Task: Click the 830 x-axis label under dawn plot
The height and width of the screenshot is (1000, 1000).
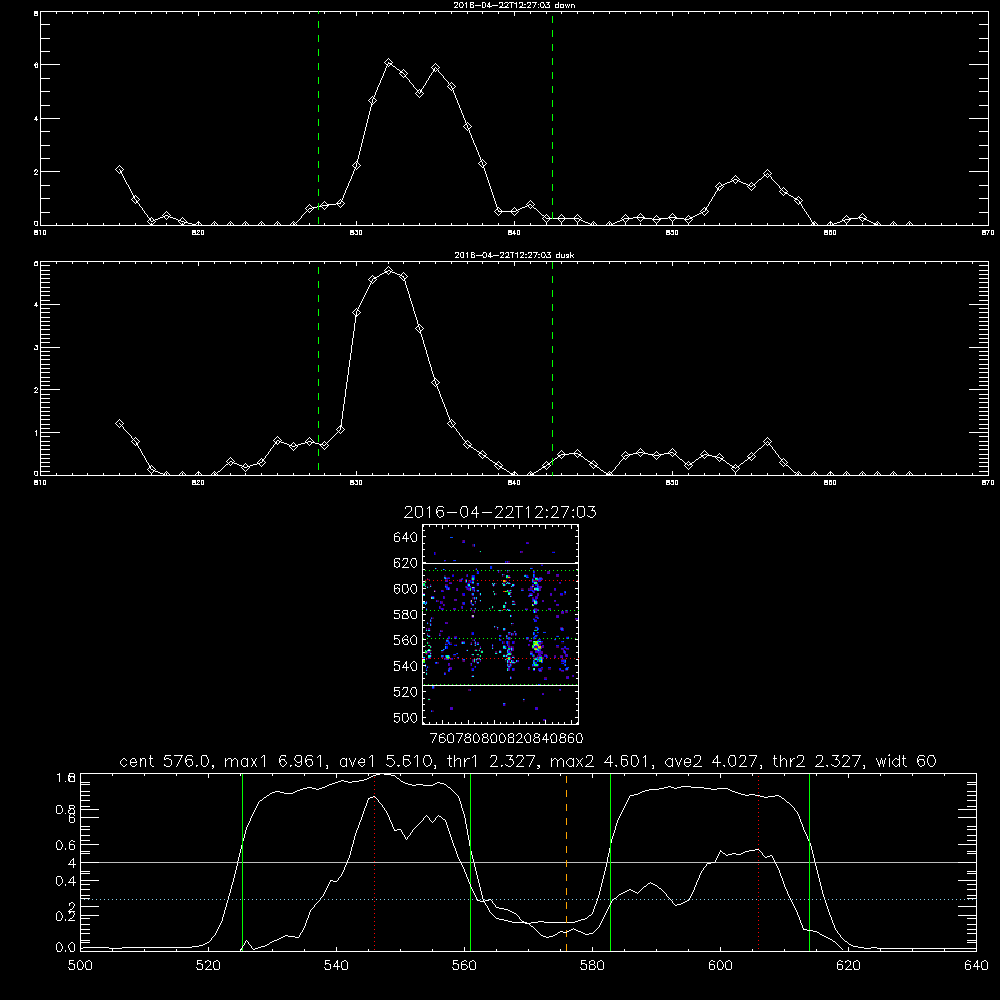Action: pos(356,233)
